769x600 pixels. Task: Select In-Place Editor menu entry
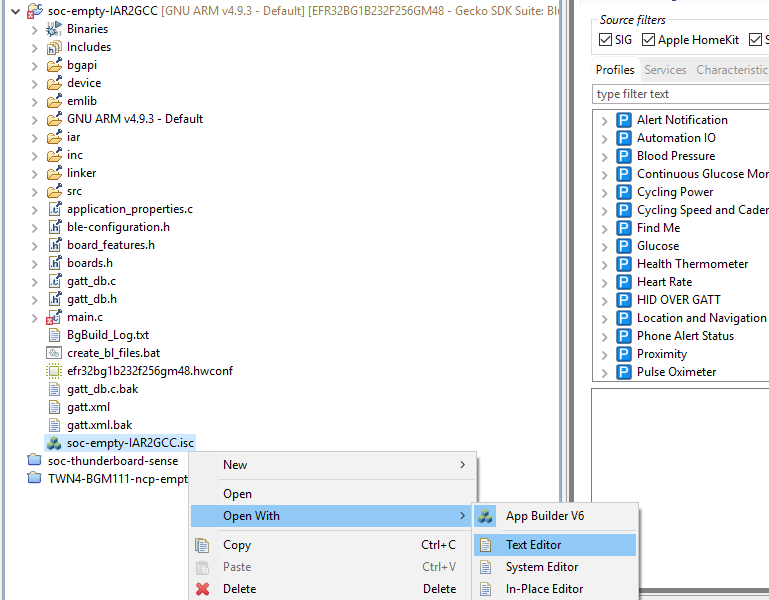[544, 589]
